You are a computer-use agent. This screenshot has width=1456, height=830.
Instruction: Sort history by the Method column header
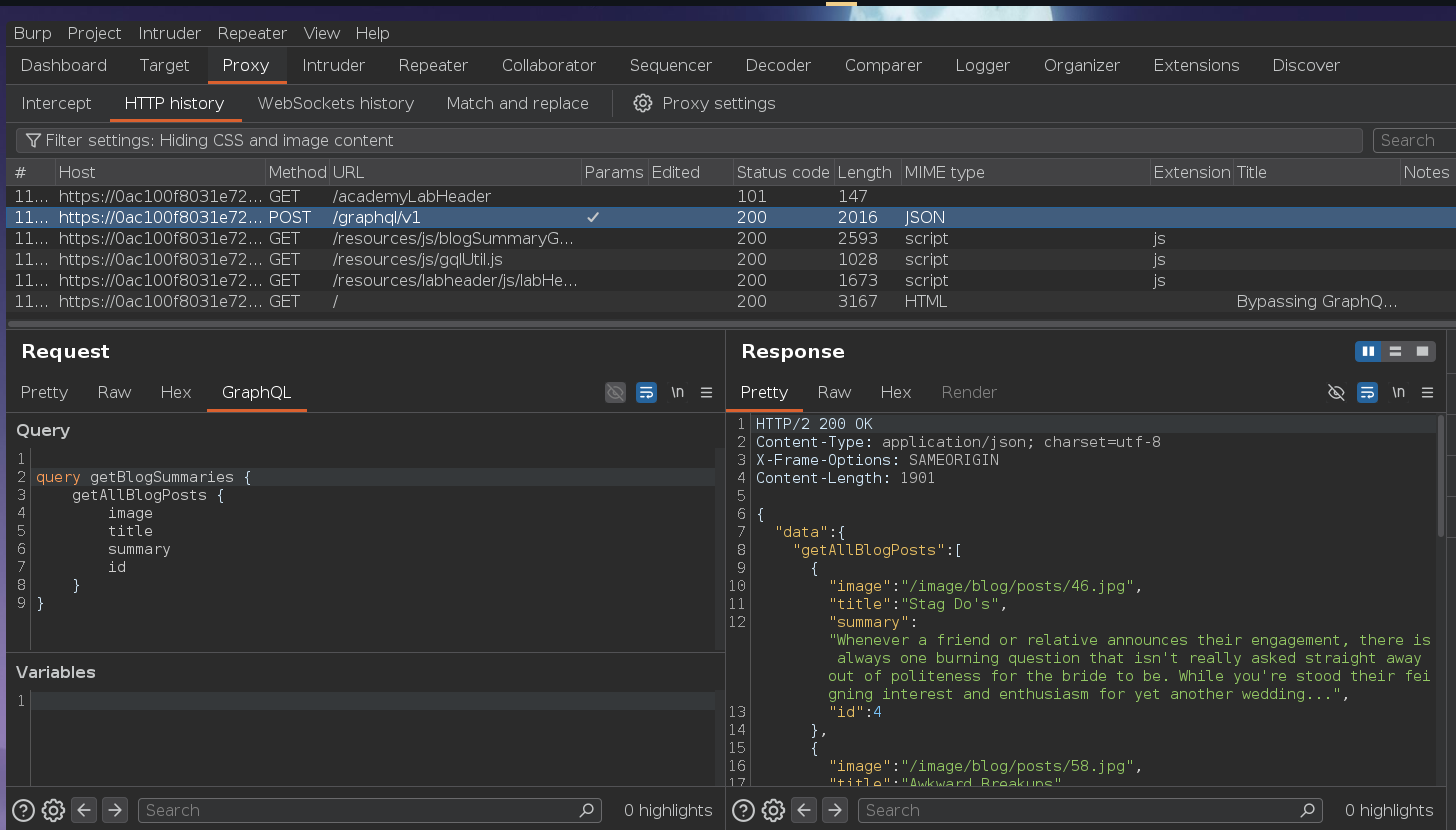click(297, 172)
